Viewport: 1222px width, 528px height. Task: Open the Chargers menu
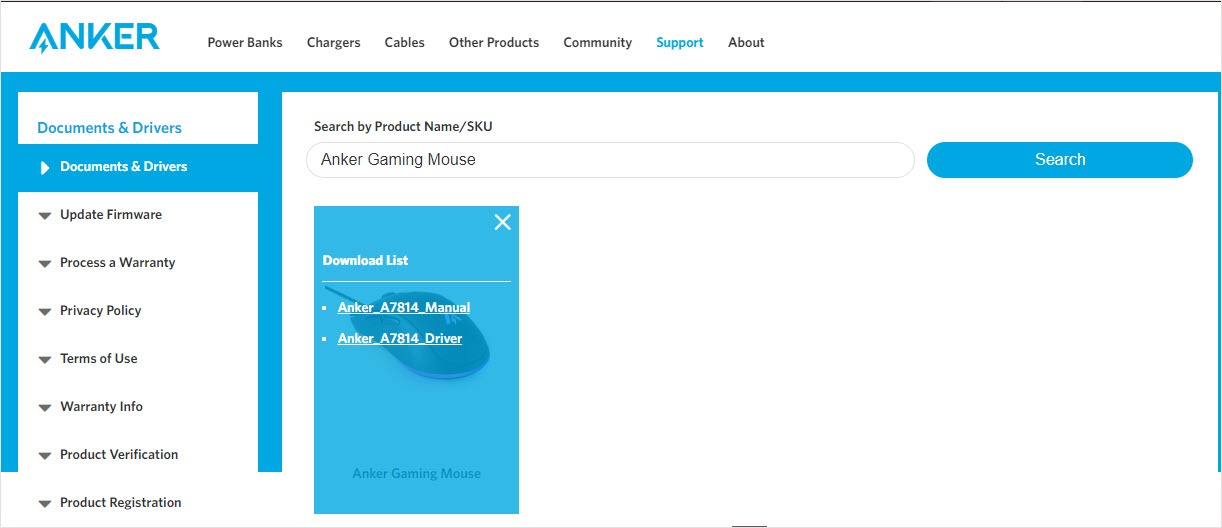point(333,43)
